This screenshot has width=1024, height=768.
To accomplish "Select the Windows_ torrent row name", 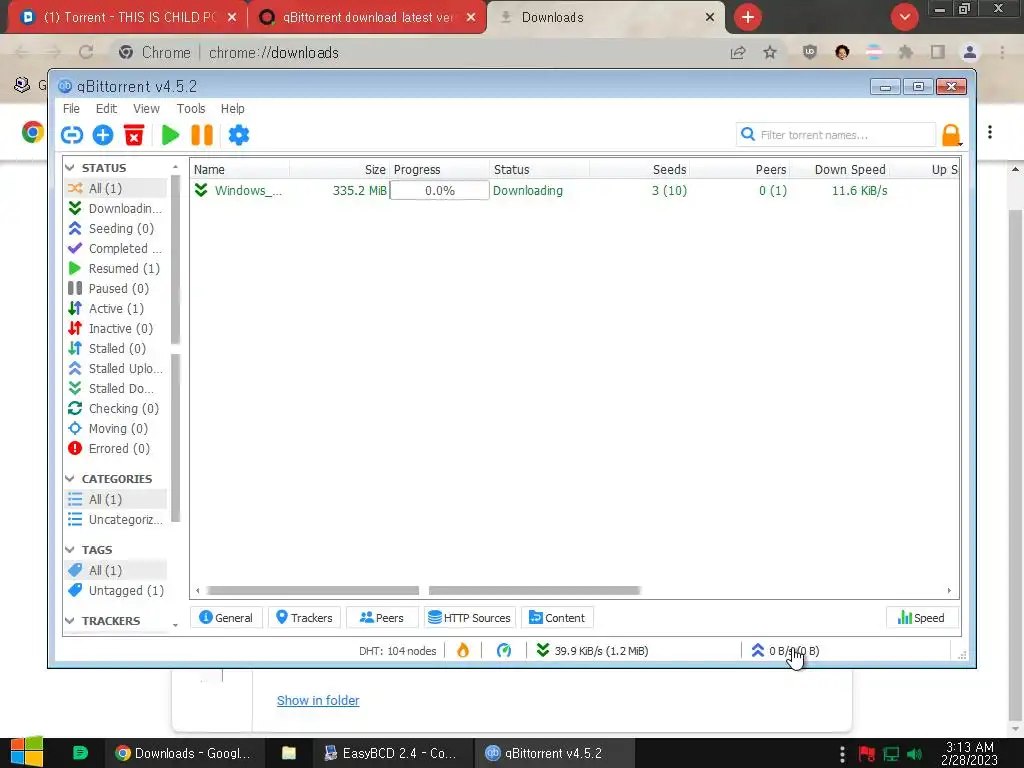I will (x=248, y=191).
